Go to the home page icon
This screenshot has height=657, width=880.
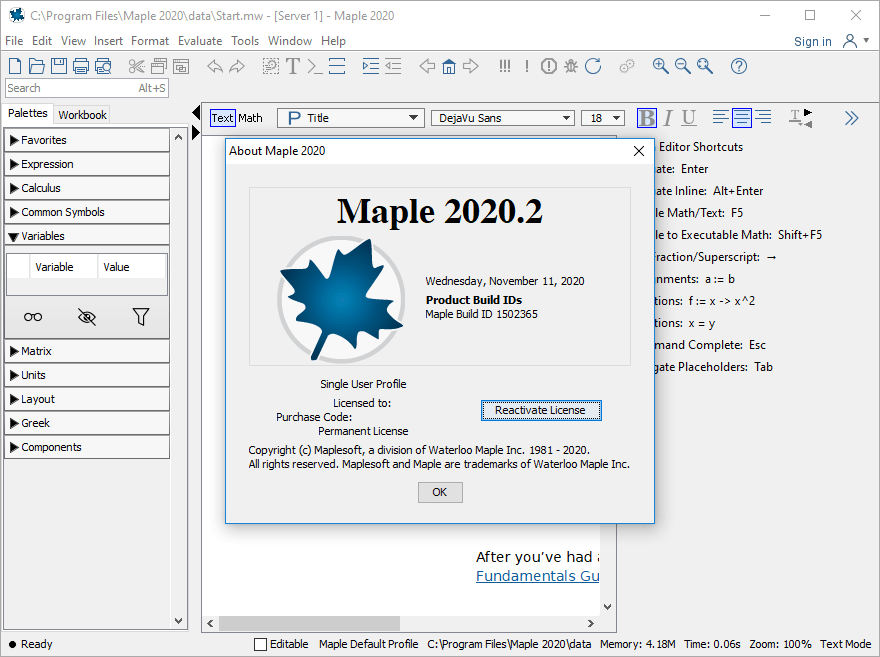click(x=449, y=66)
